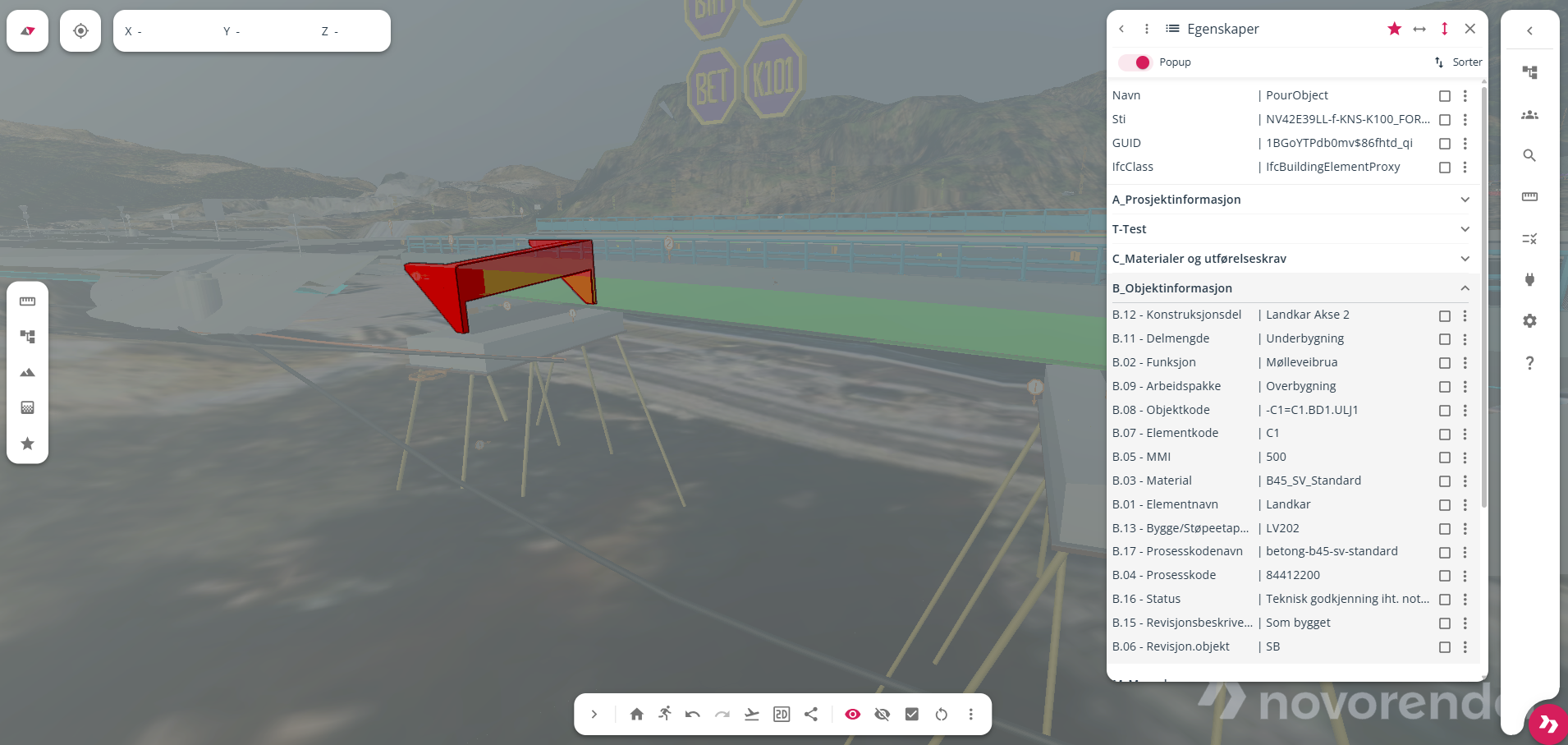The width and height of the screenshot is (1568, 745).
Task: Activate the running-person walk mode icon
Action: pos(665,714)
